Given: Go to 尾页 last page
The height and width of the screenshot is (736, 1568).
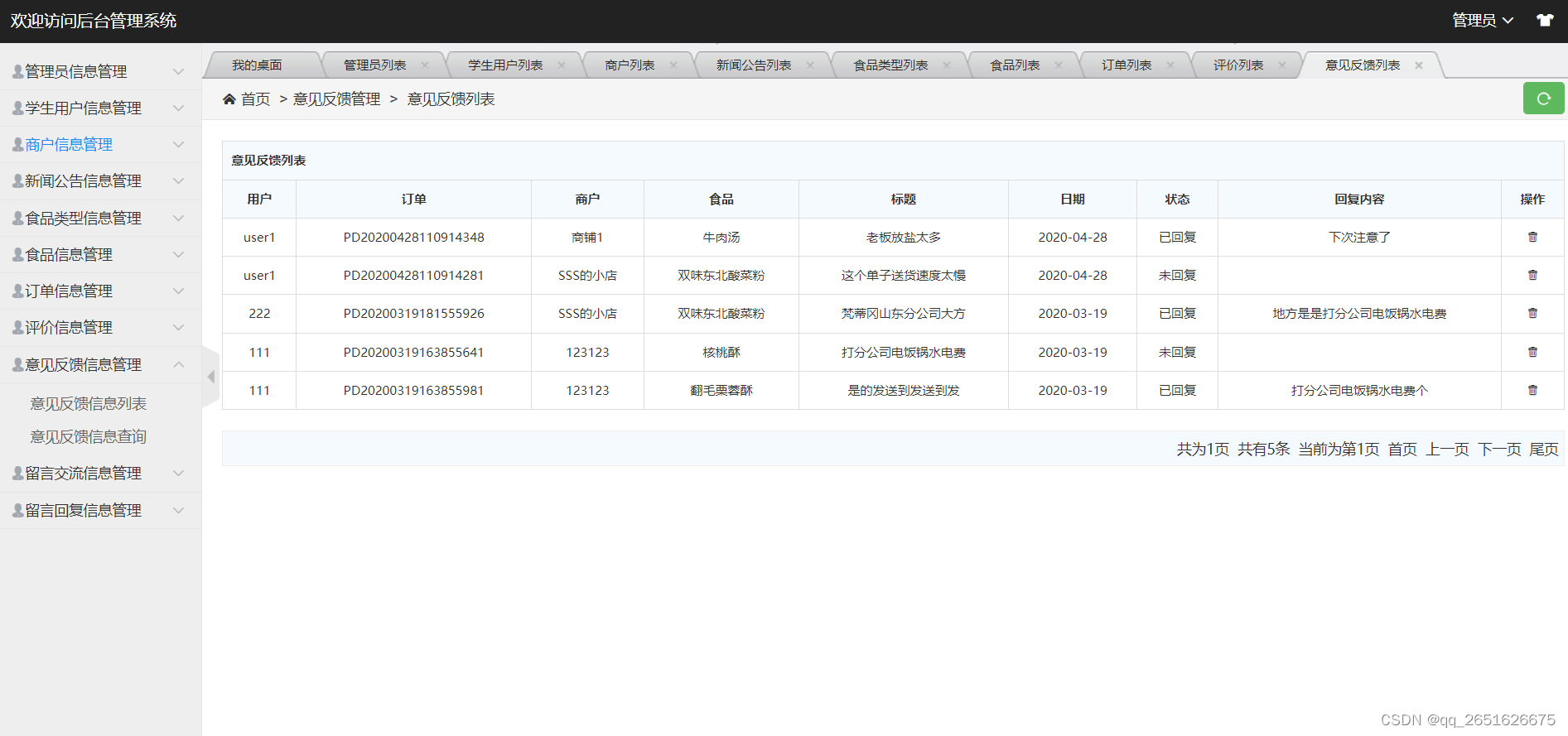Looking at the screenshot, I should pyautogui.click(x=1544, y=450).
